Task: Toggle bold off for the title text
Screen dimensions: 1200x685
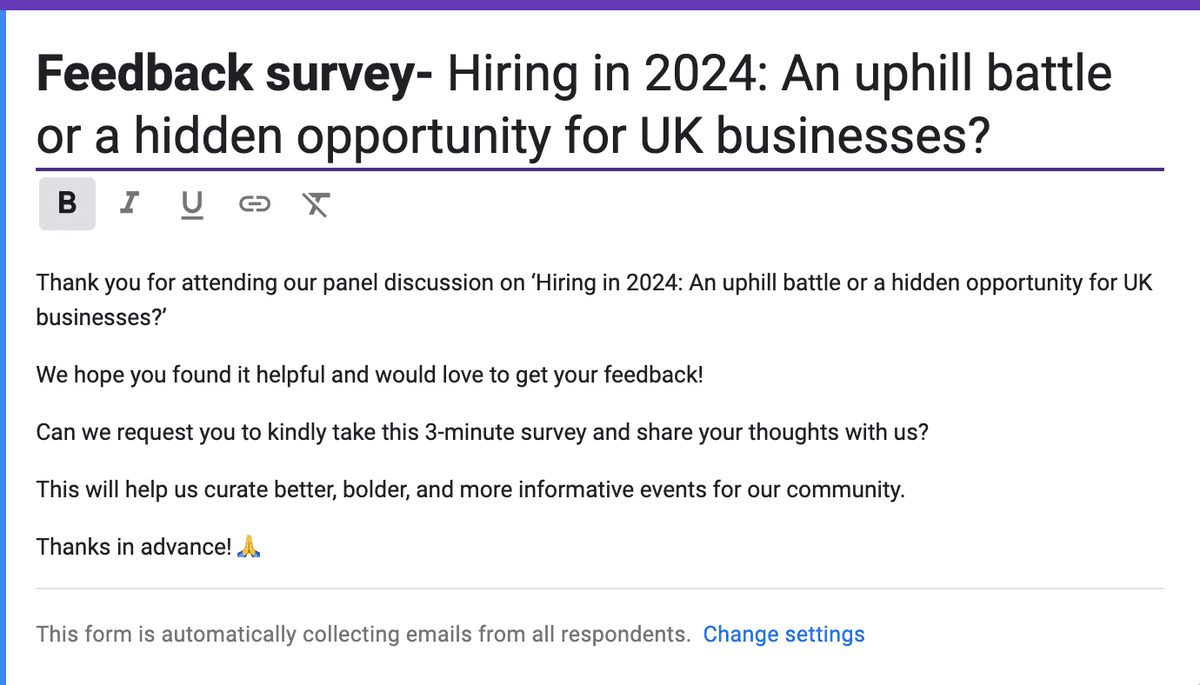Action: [66, 203]
